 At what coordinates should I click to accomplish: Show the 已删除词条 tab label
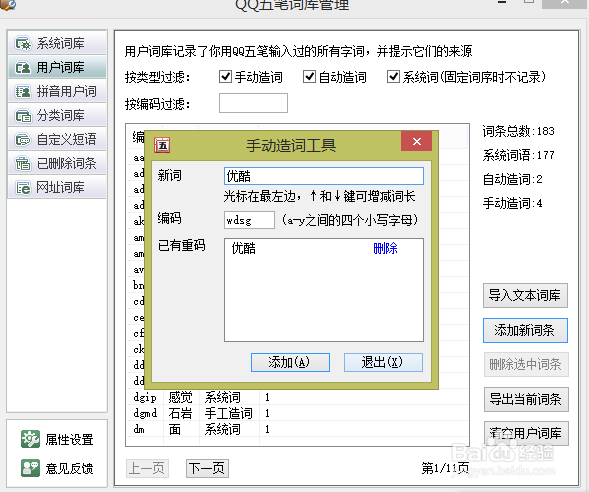tap(66, 164)
